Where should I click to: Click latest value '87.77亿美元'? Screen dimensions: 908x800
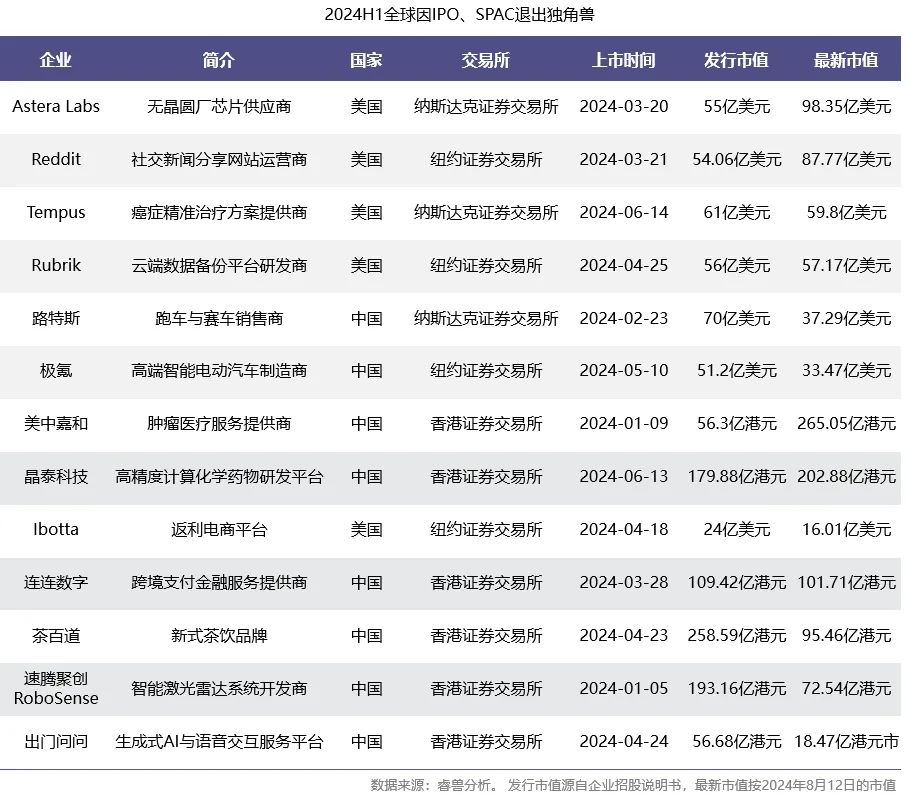tap(846, 159)
